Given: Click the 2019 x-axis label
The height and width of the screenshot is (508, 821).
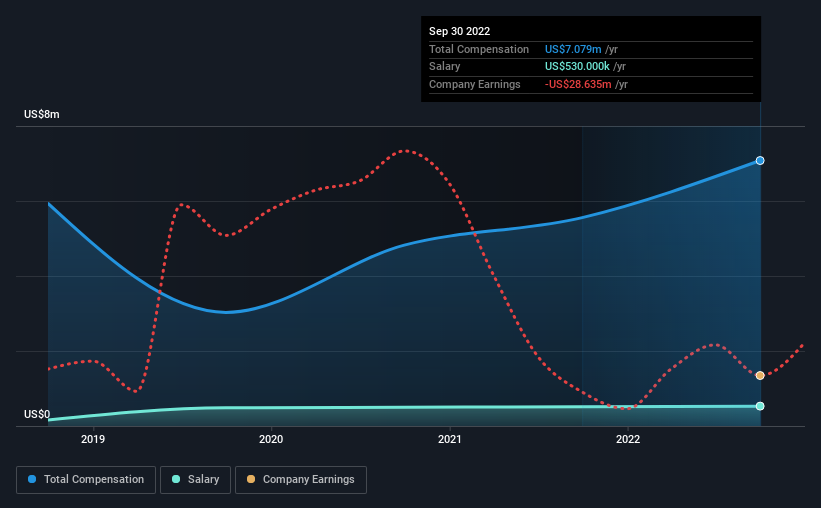Looking at the screenshot, I should point(93,439).
